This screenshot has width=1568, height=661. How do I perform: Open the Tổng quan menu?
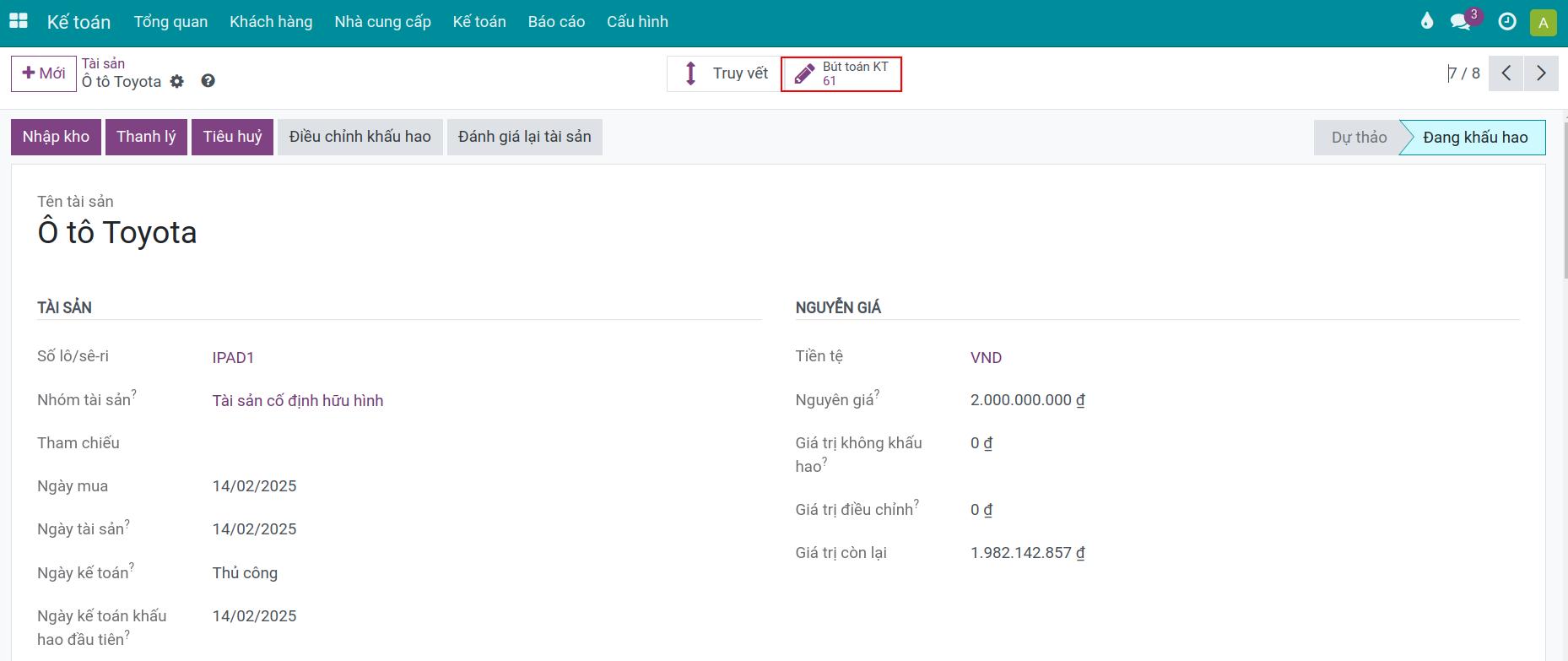tap(170, 22)
